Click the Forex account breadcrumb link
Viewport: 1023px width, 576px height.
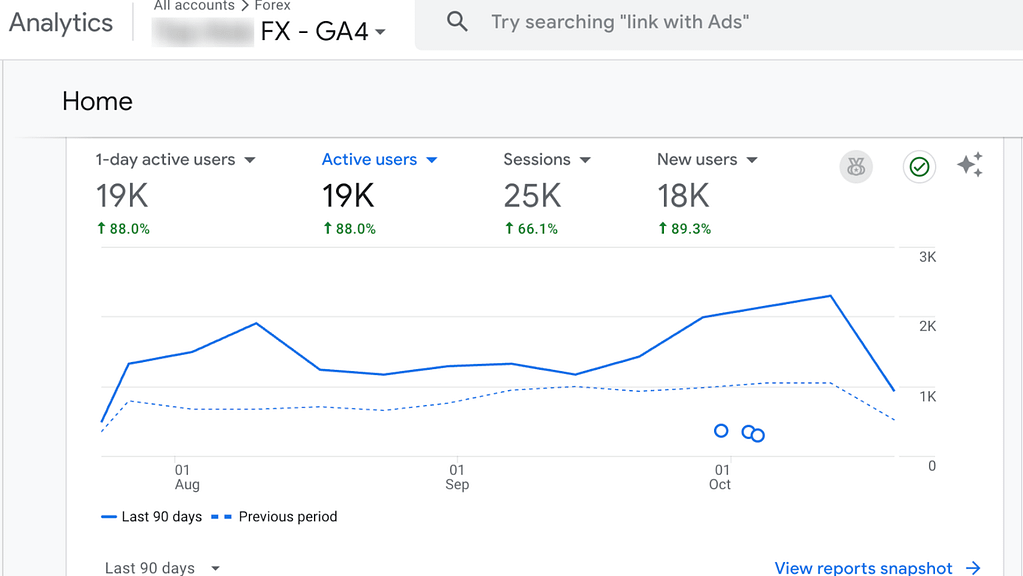271,5
